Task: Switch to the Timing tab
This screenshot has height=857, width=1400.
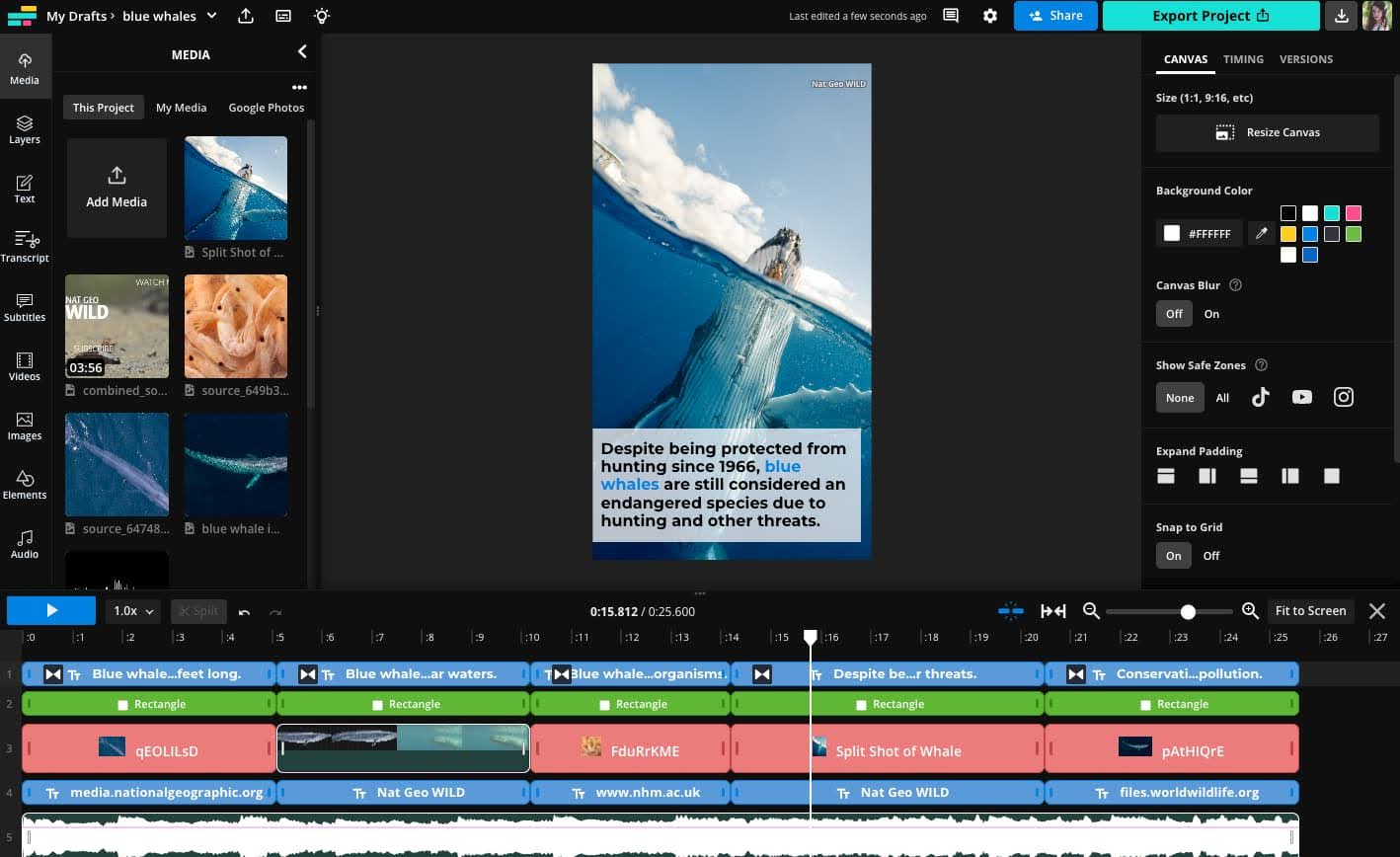Action: (x=1243, y=59)
